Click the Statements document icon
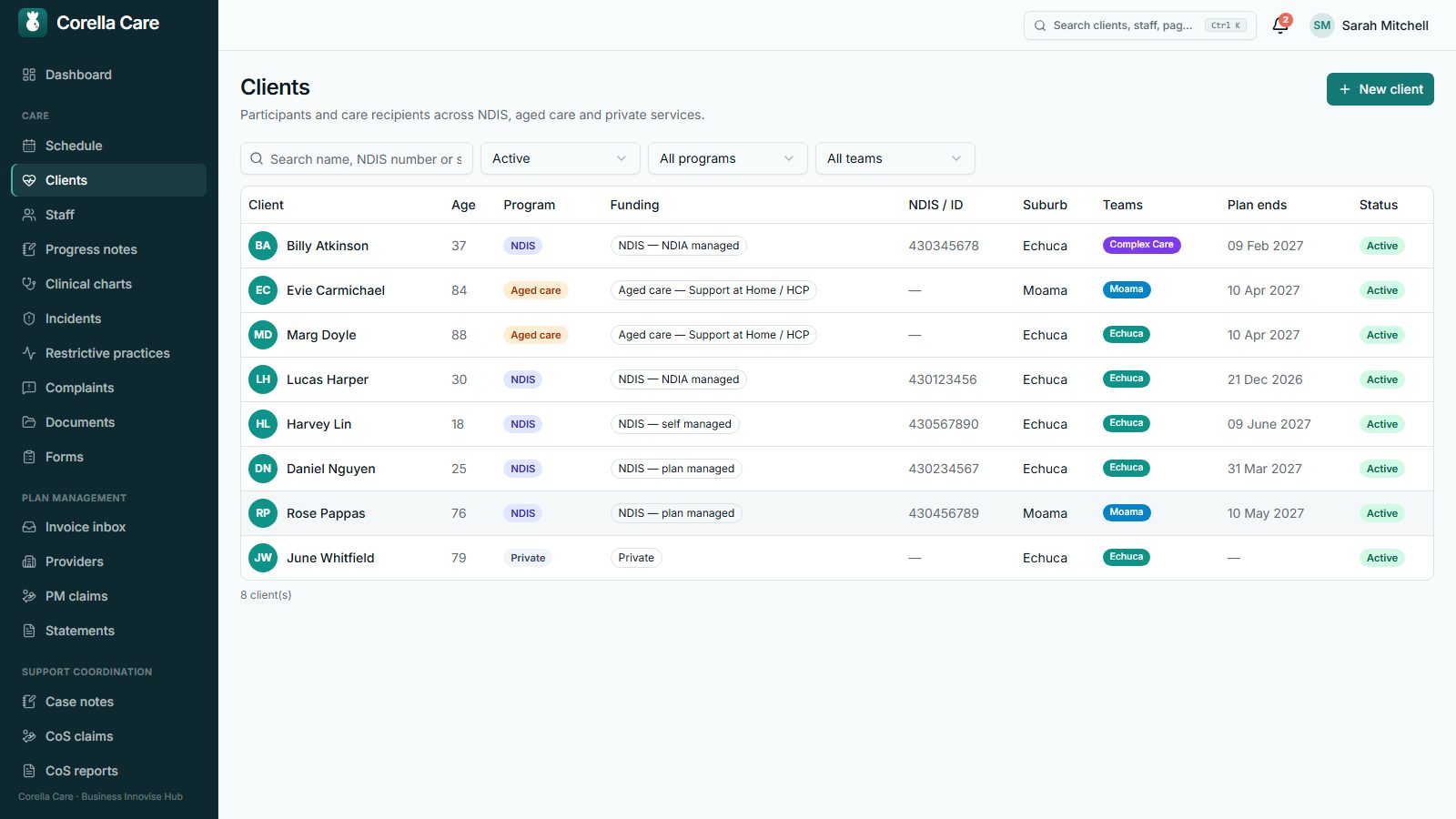Image resolution: width=1456 pixels, height=819 pixels. point(29,631)
